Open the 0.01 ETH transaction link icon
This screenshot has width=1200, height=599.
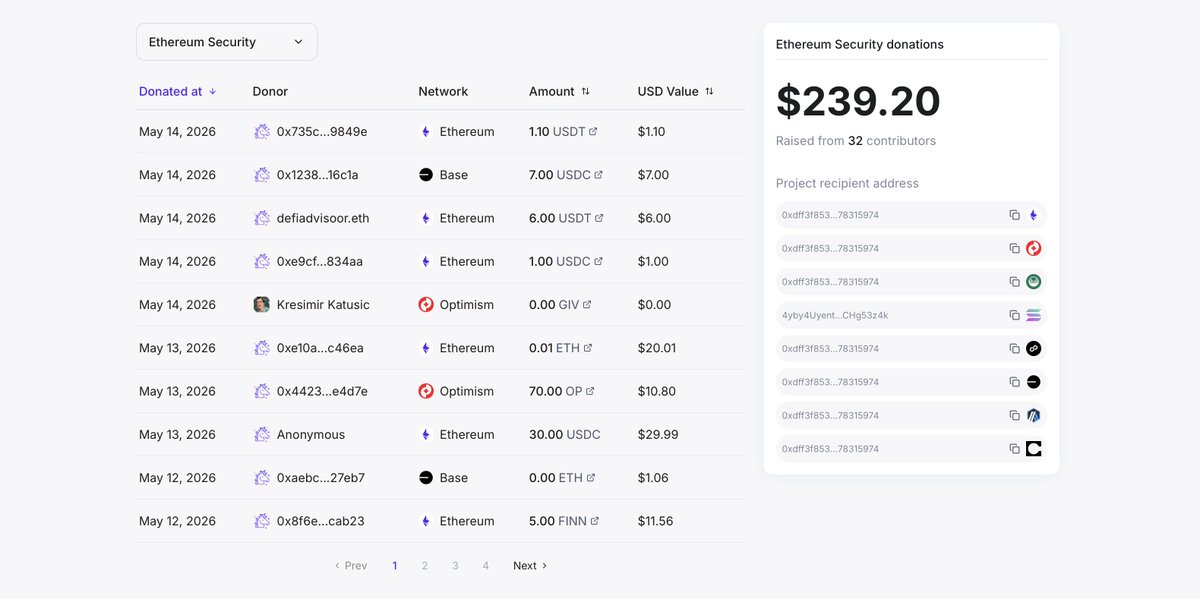tap(588, 348)
